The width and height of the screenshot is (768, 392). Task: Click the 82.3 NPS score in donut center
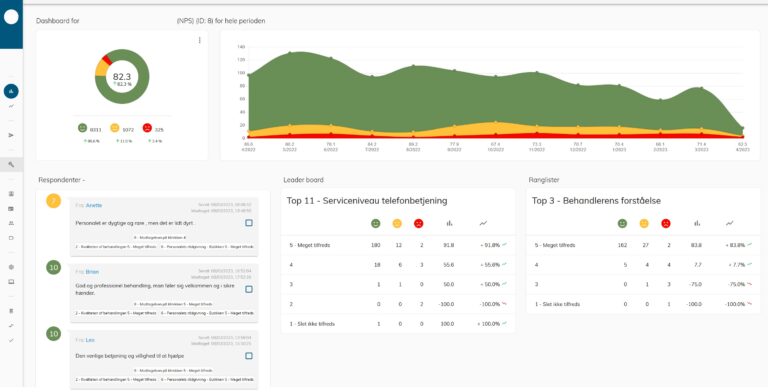(x=122, y=76)
